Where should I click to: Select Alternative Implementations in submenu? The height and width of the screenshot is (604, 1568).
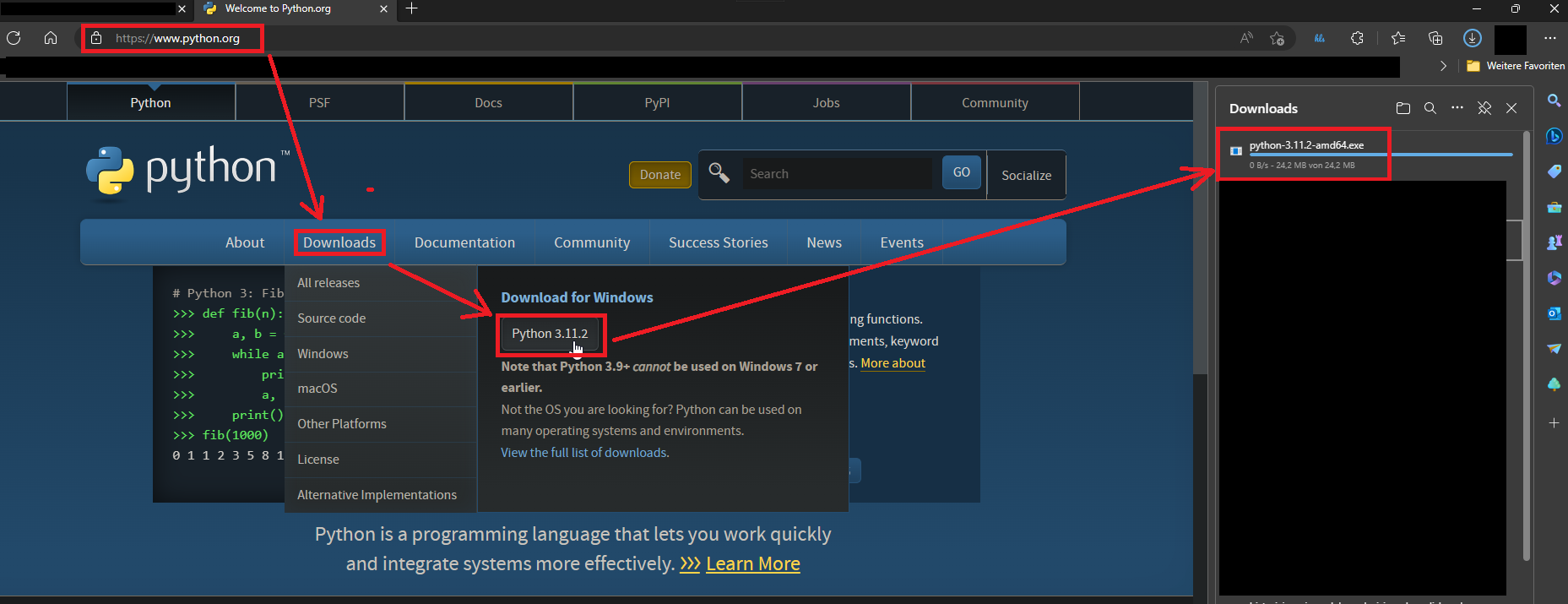(x=381, y=495)
